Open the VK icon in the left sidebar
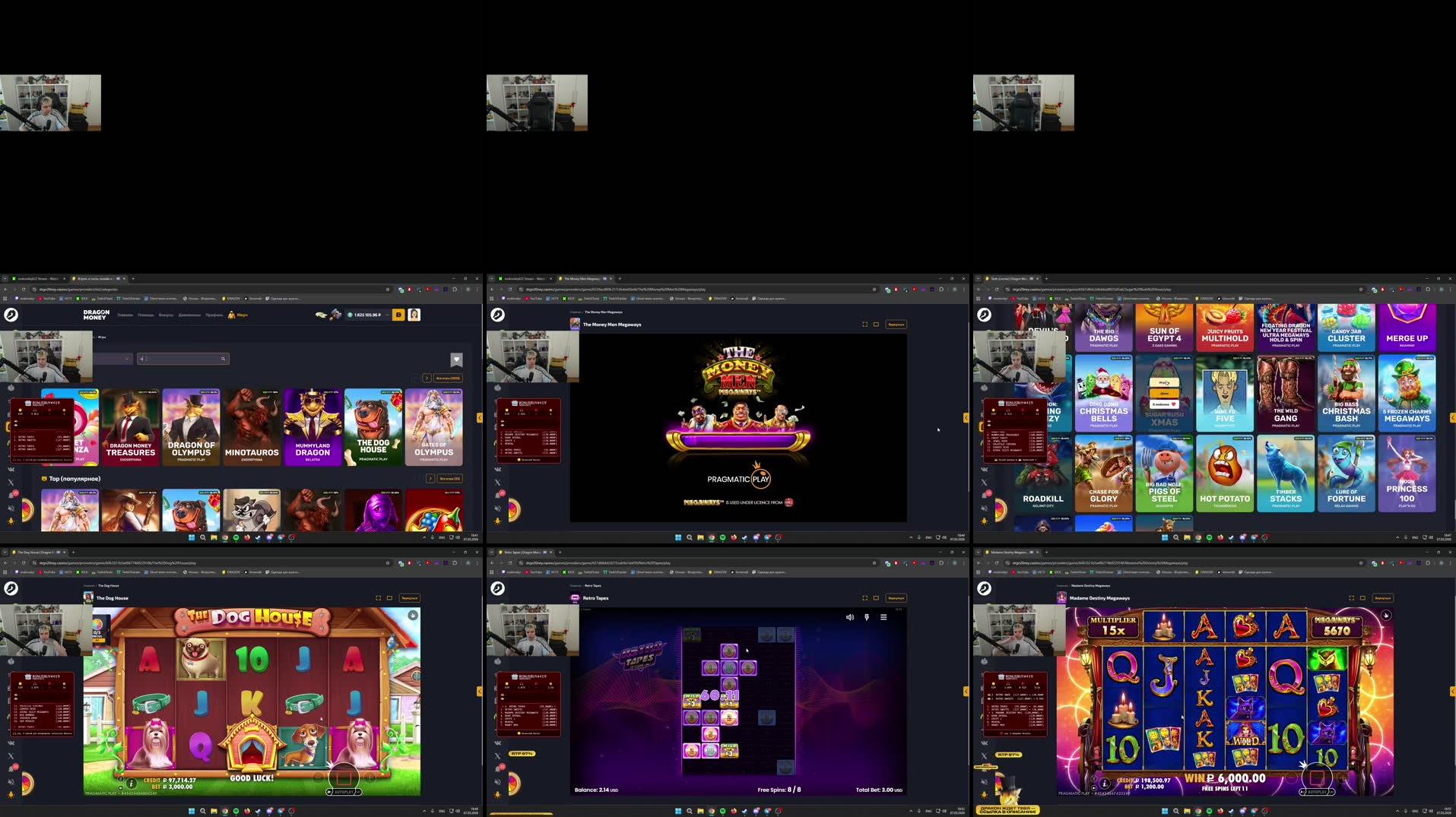Screen dimensions: 1456x817 [11, 470]
